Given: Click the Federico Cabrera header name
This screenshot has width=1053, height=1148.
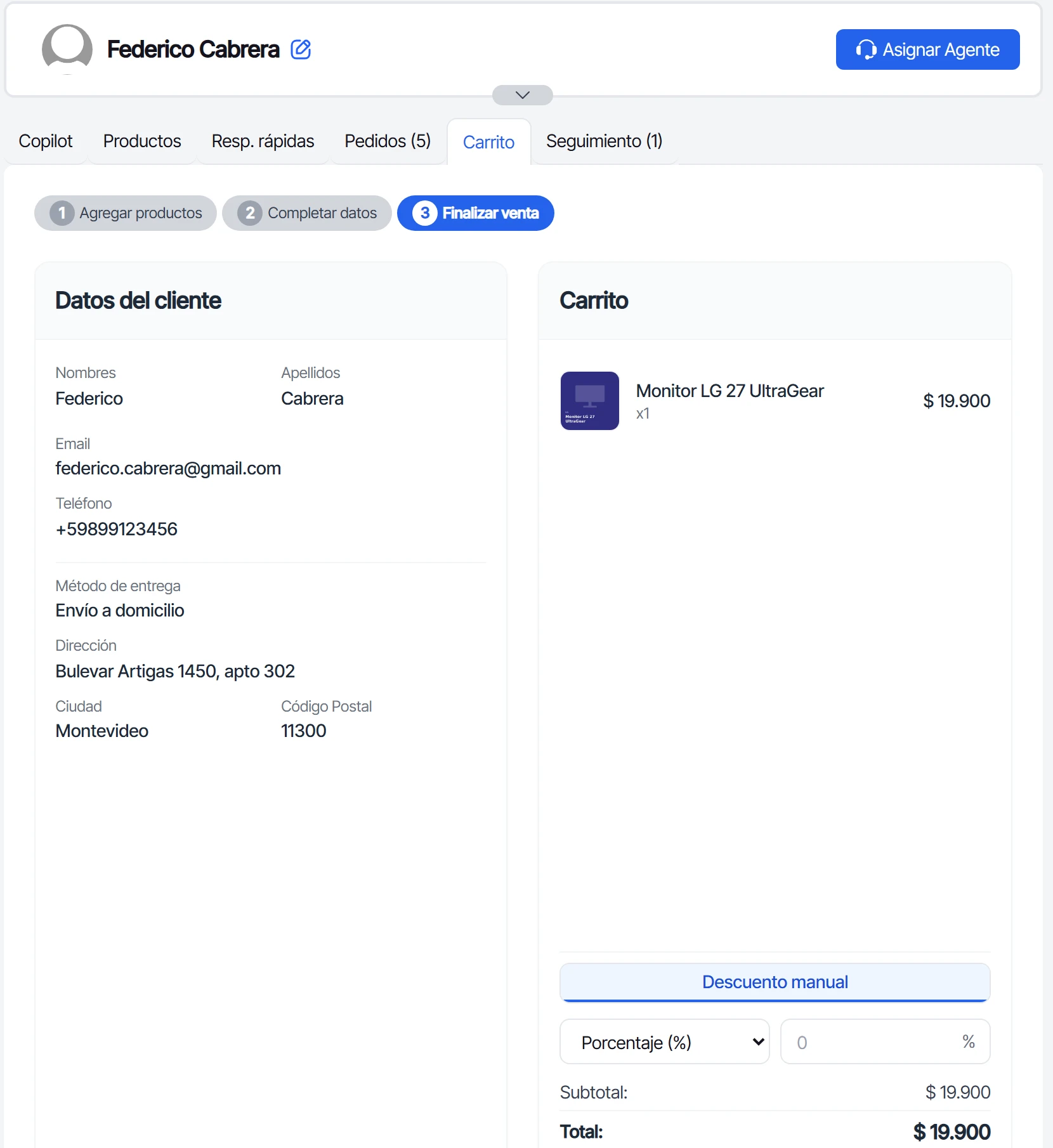Looking at the screenshot, I should (x=193, y=49).
